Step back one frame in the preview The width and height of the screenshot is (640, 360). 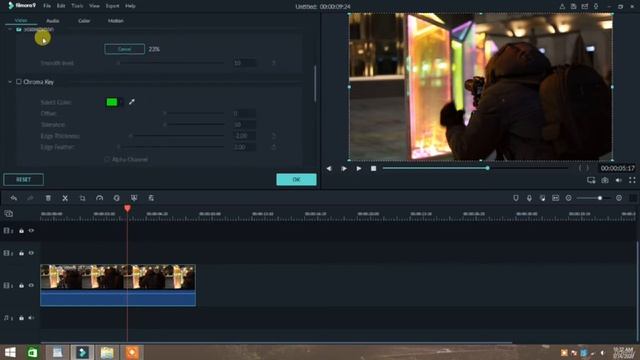(x=329, y=168)
